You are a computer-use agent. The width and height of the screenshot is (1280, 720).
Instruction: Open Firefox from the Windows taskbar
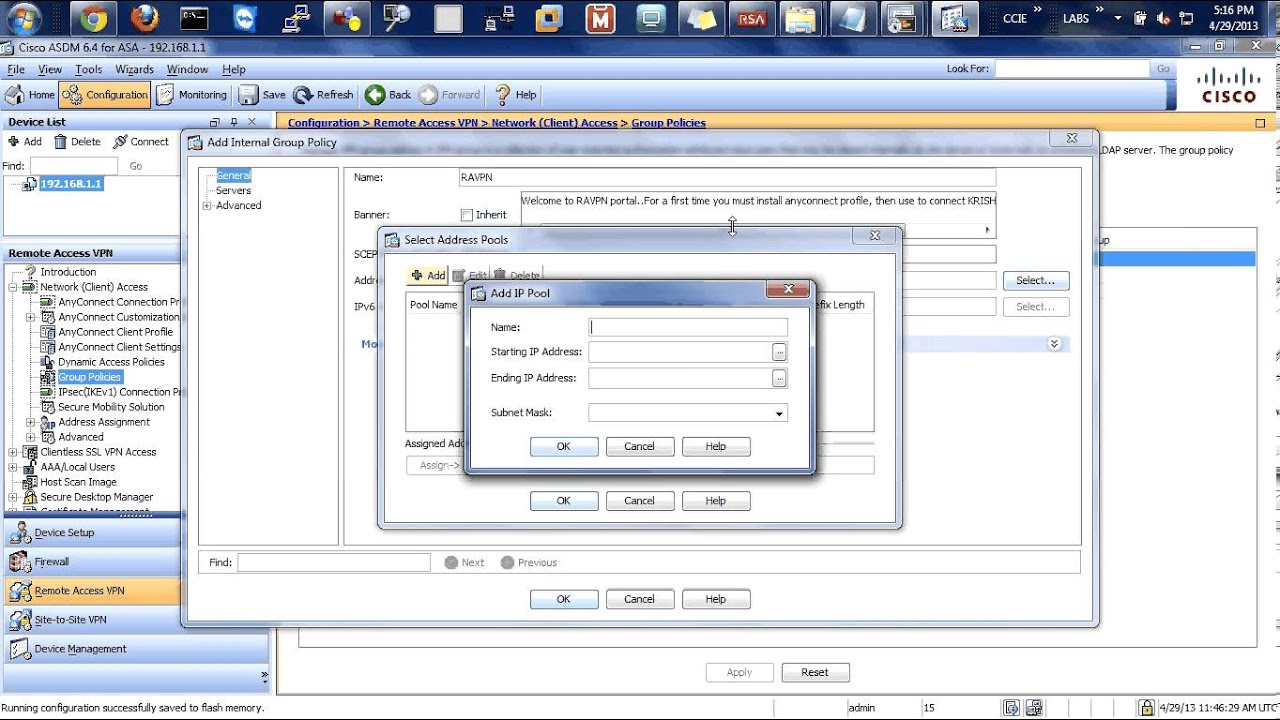[x=146, y=18]
